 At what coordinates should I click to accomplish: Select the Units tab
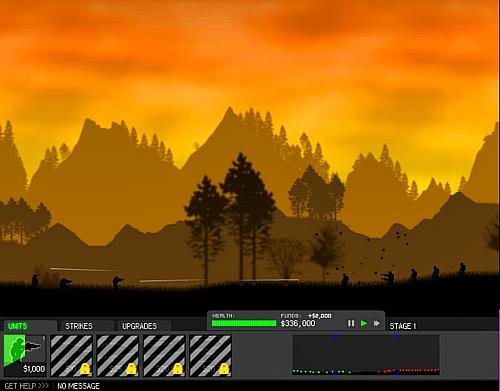(x=18, y=326)
